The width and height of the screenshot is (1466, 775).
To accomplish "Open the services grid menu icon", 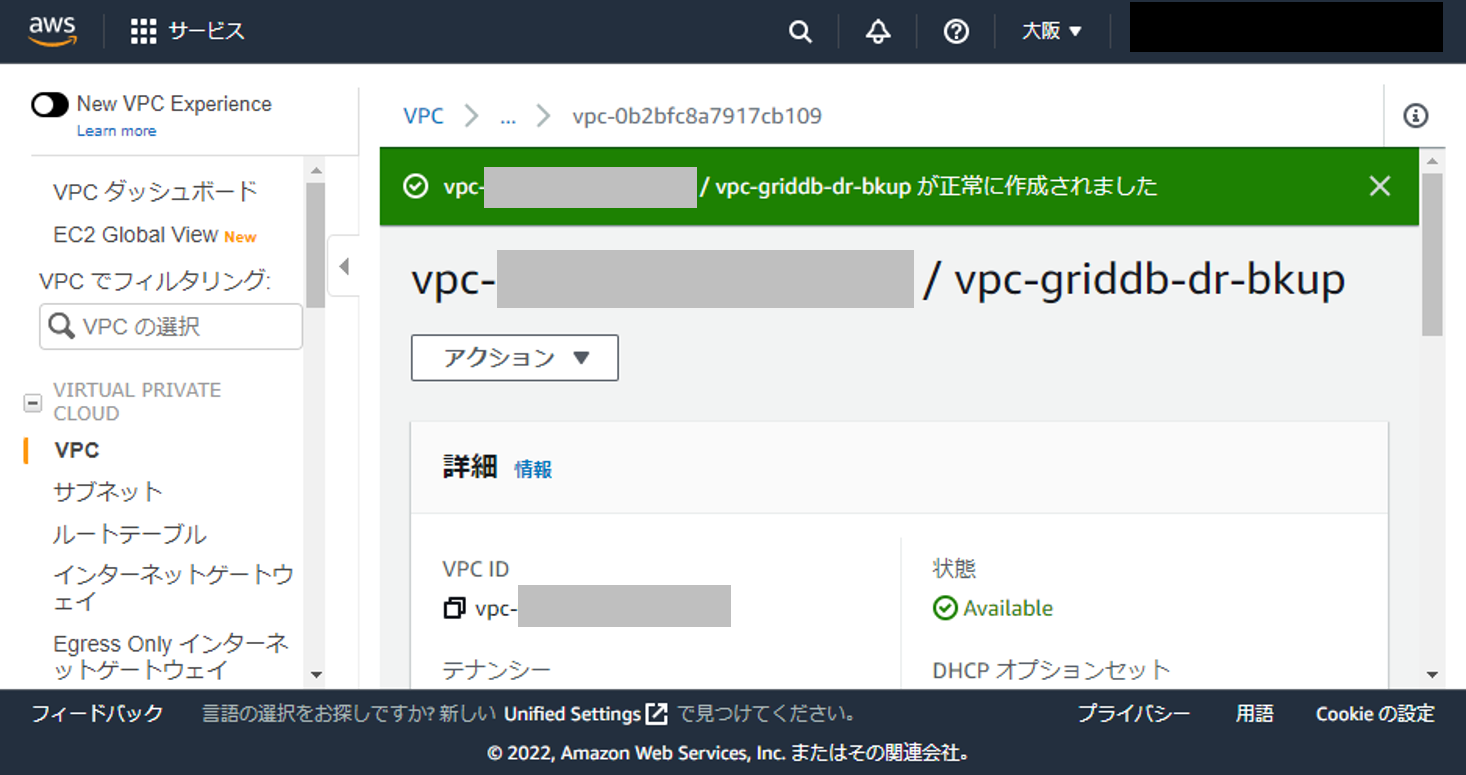I will (x=144, y=32).
